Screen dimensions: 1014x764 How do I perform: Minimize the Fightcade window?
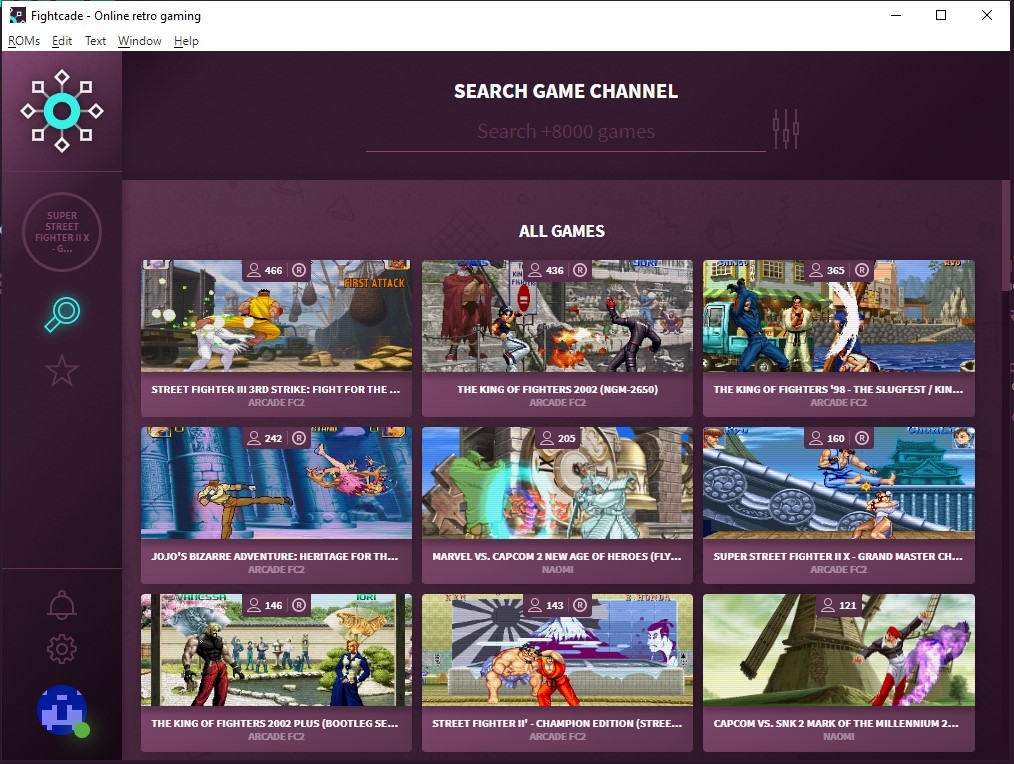896,16
